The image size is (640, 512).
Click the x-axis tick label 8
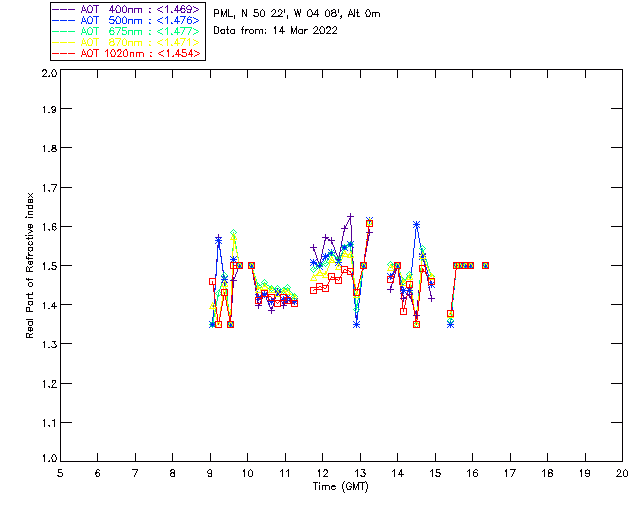pos(173,473)
